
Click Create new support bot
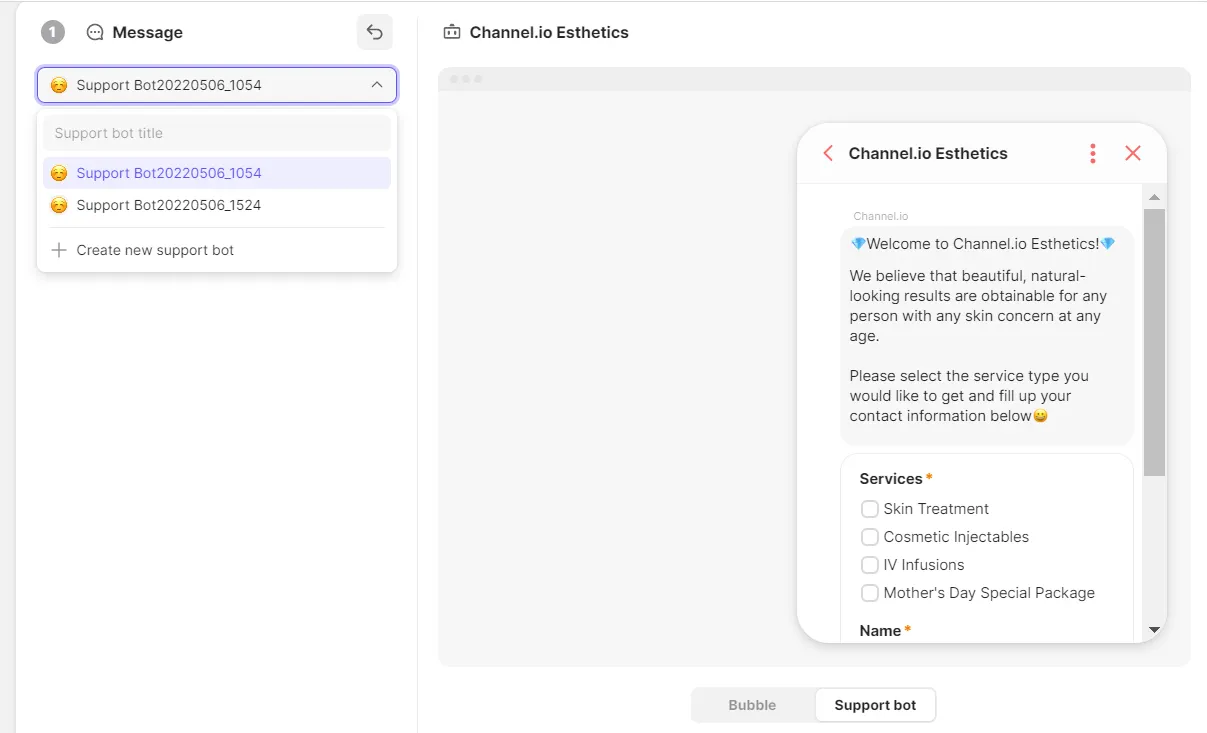(x=155, y=250)
